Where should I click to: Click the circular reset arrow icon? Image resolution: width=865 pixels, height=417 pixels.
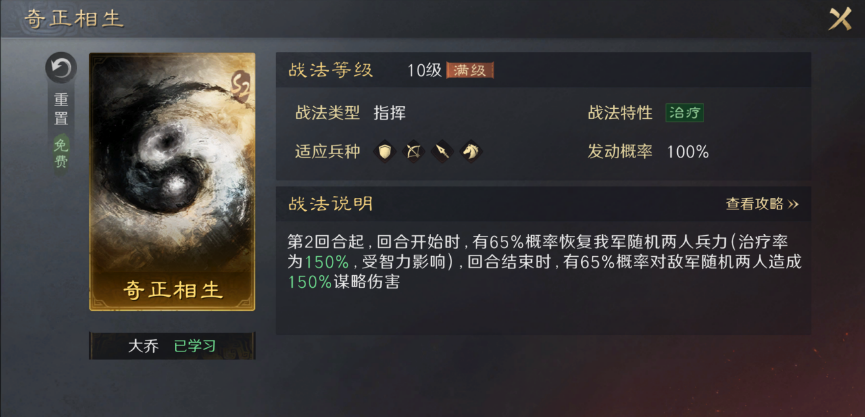[x=61, y=68]
